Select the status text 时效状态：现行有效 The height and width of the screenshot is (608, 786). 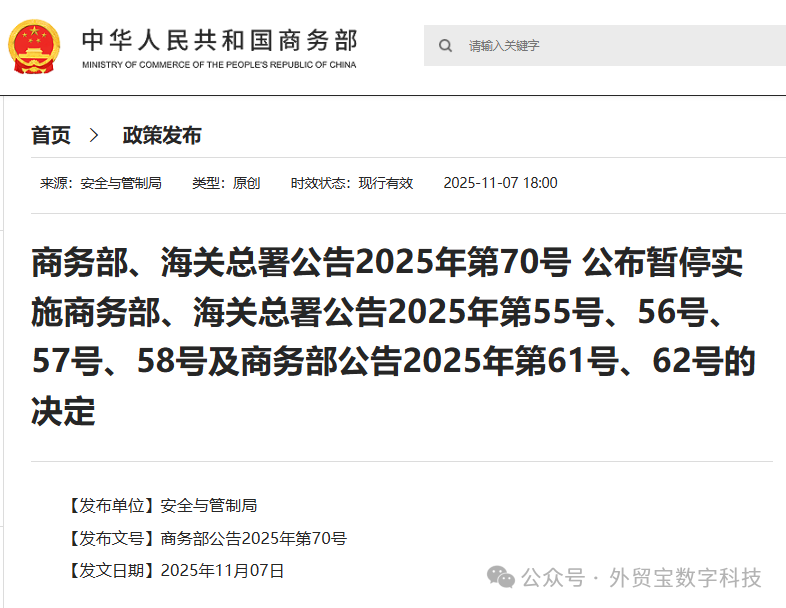(352, 183)
